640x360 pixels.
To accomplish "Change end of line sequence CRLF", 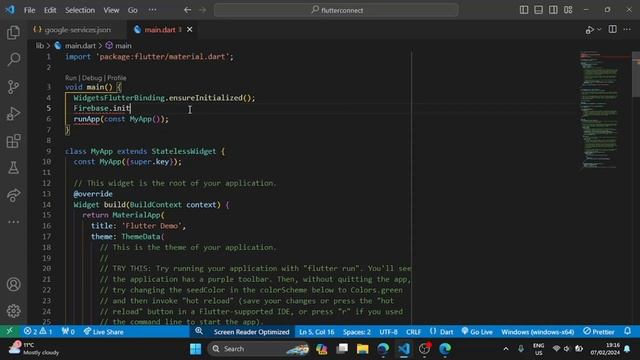I will 413,331.
